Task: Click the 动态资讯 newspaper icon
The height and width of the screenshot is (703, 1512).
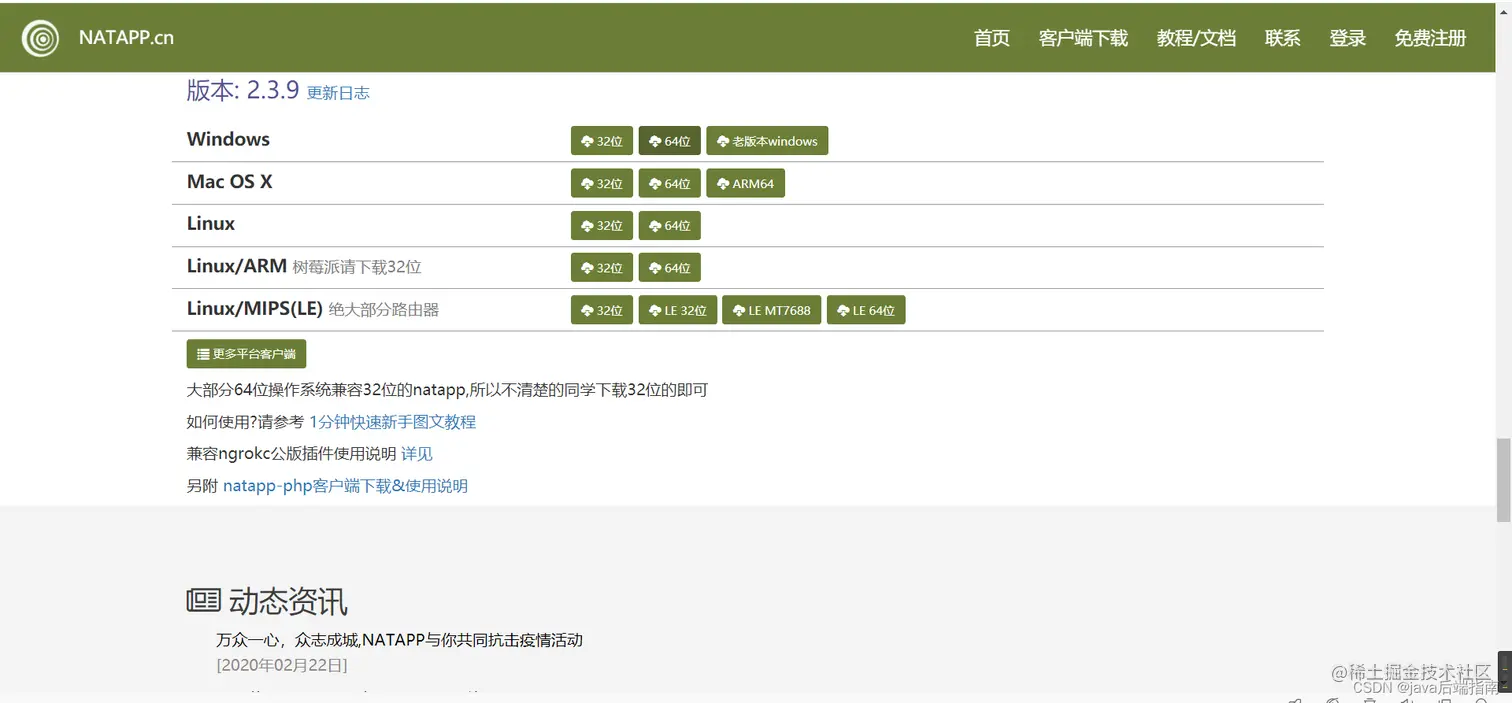Action: [203, 600]
